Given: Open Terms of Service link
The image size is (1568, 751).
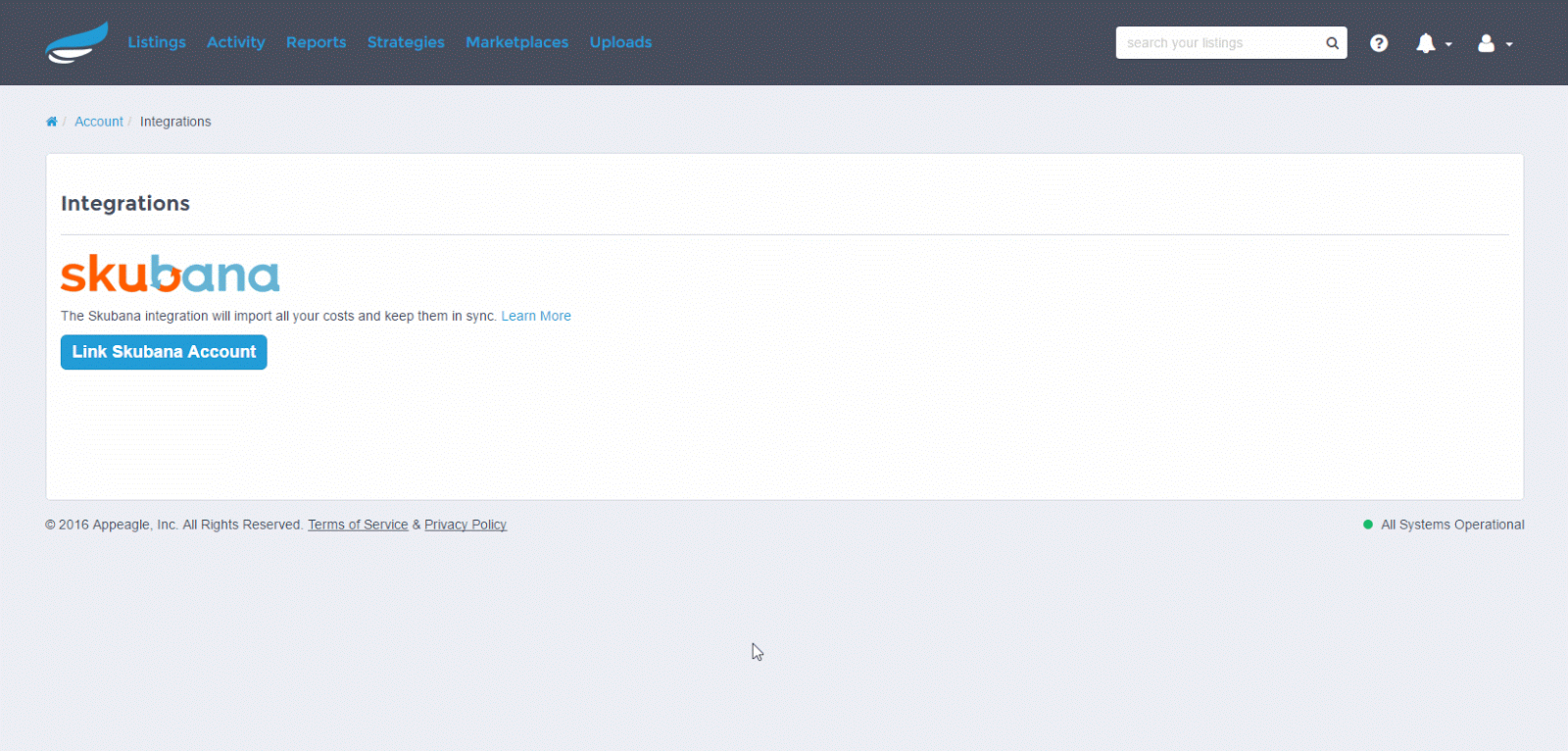Looking at the screenshot, I should pyautogui.click(x=358, y=525).
